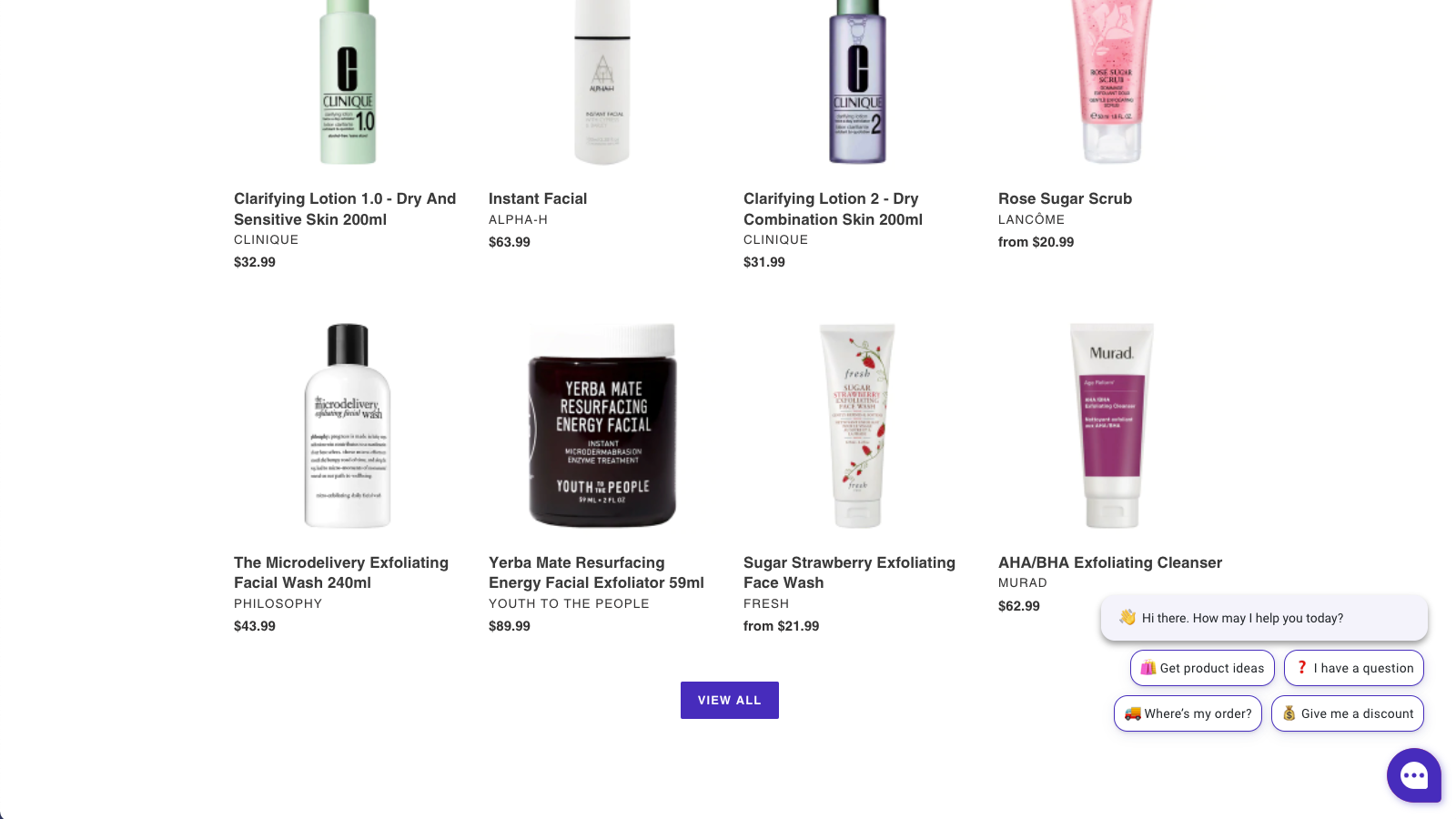Click the VIEW ALL button
This screenshot has height=819, width=1456.
coord(730,700)
